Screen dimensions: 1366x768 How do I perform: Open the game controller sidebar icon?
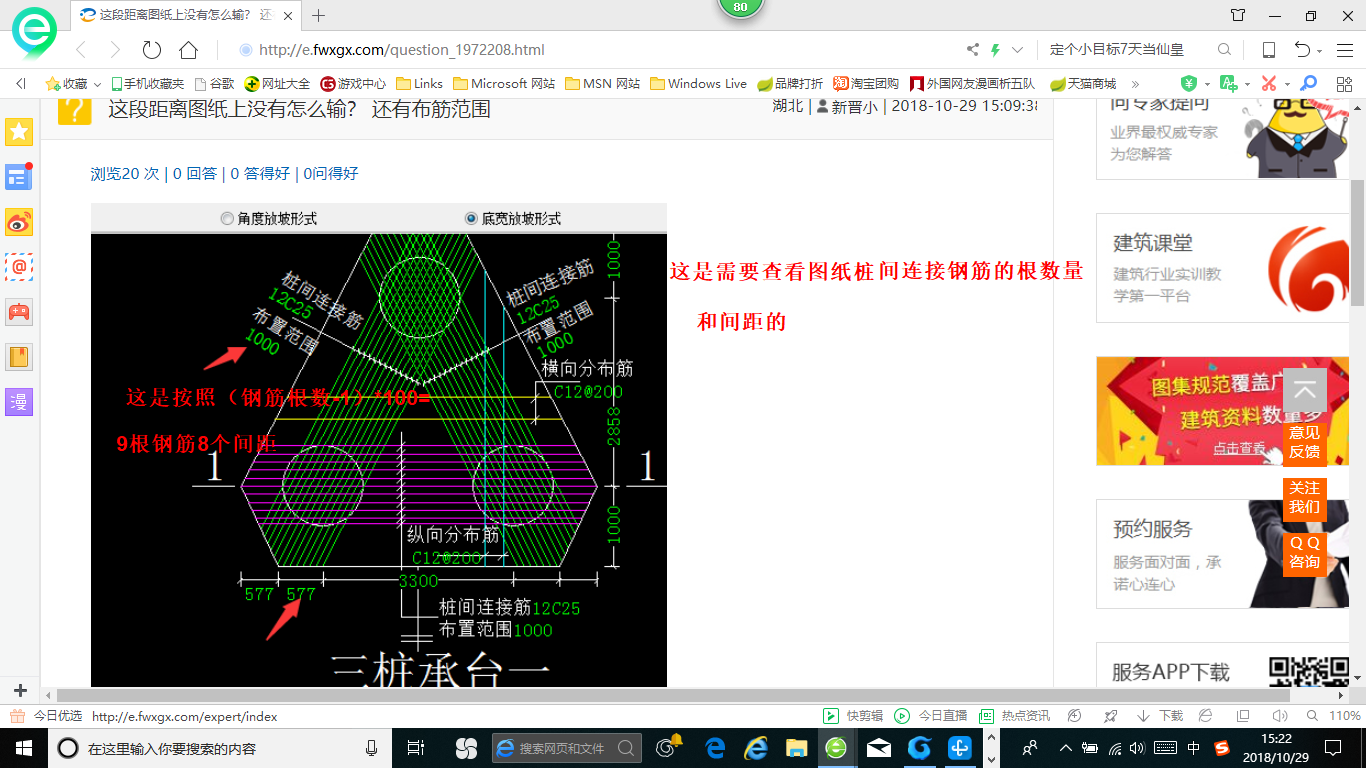[x=19, y=312]
